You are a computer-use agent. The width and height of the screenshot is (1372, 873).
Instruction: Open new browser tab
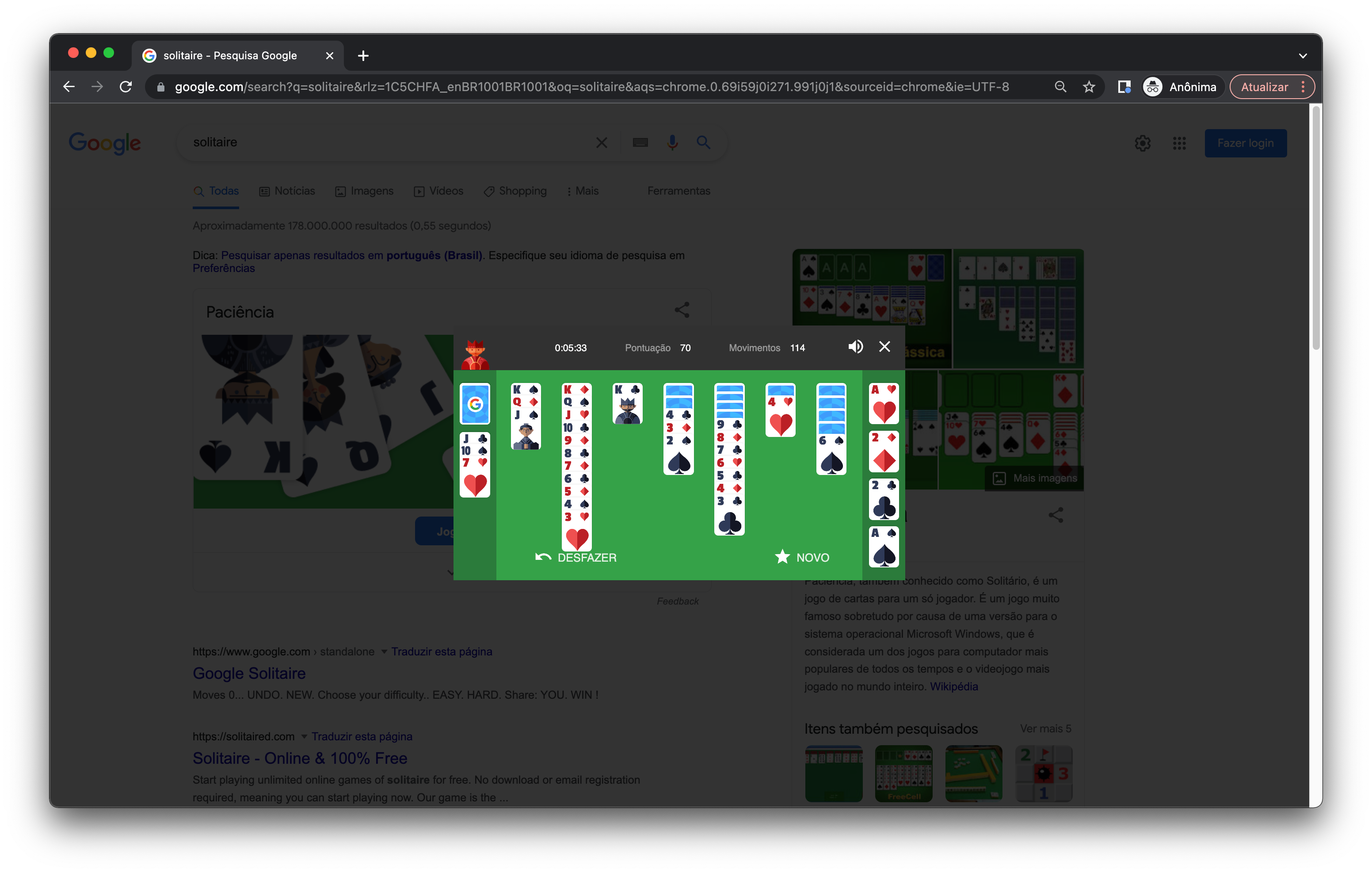coord(363,55)
